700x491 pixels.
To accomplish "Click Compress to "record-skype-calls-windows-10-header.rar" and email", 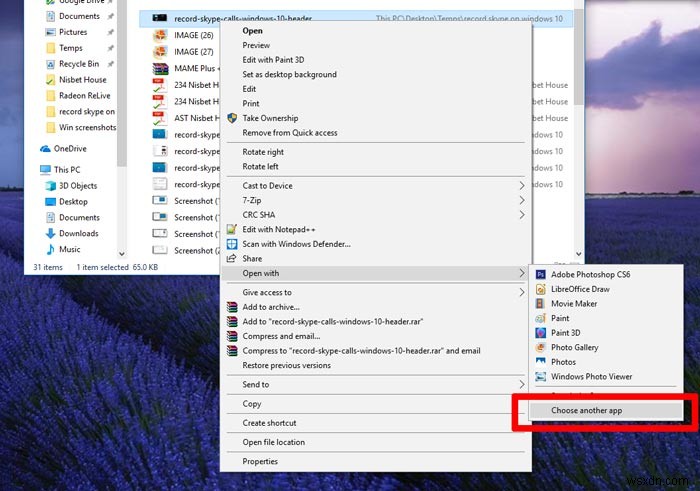I will pos(361,351).
